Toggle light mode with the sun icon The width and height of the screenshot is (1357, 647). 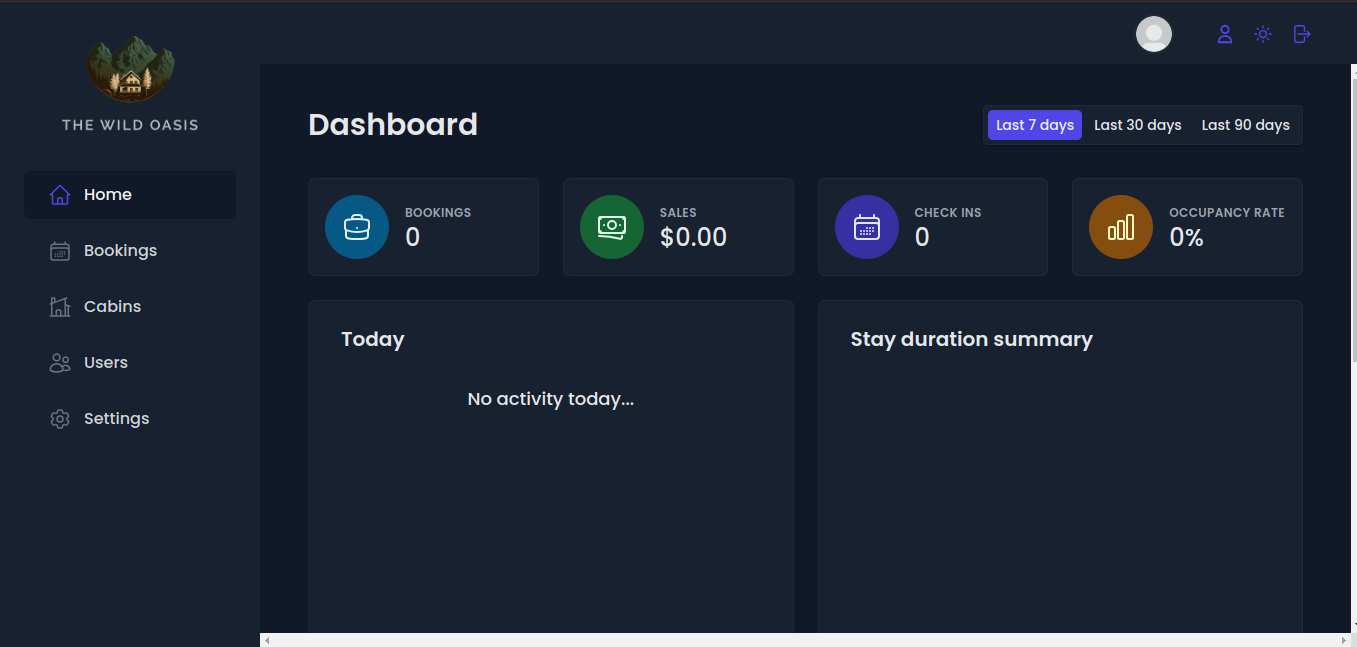(x=1263, y=34)
